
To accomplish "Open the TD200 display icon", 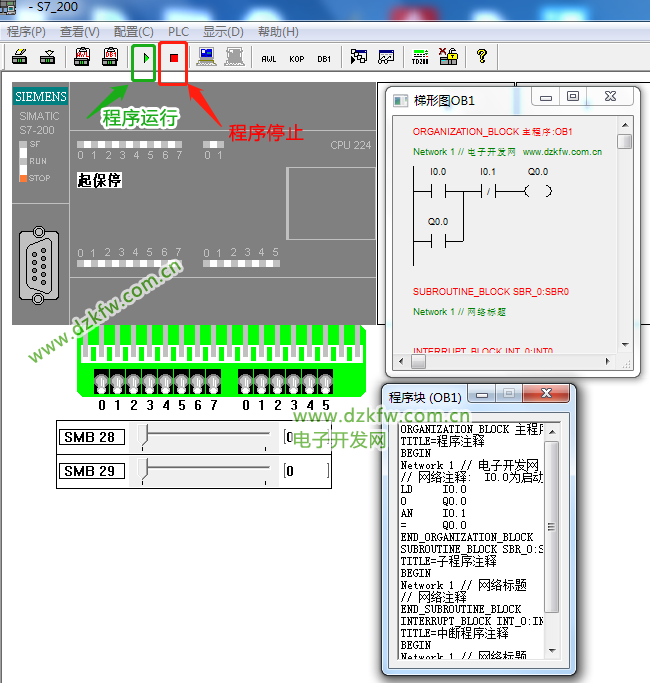I will coord(421,58).
